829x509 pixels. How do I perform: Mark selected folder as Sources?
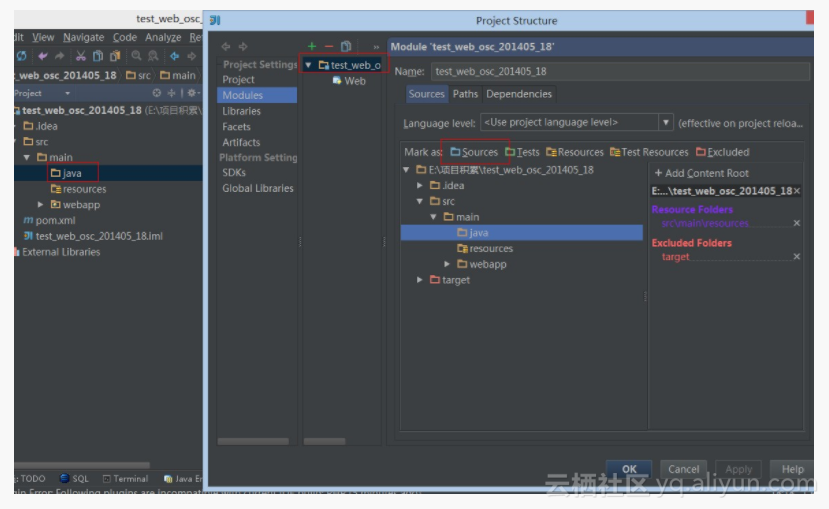[x=474, y=152]
